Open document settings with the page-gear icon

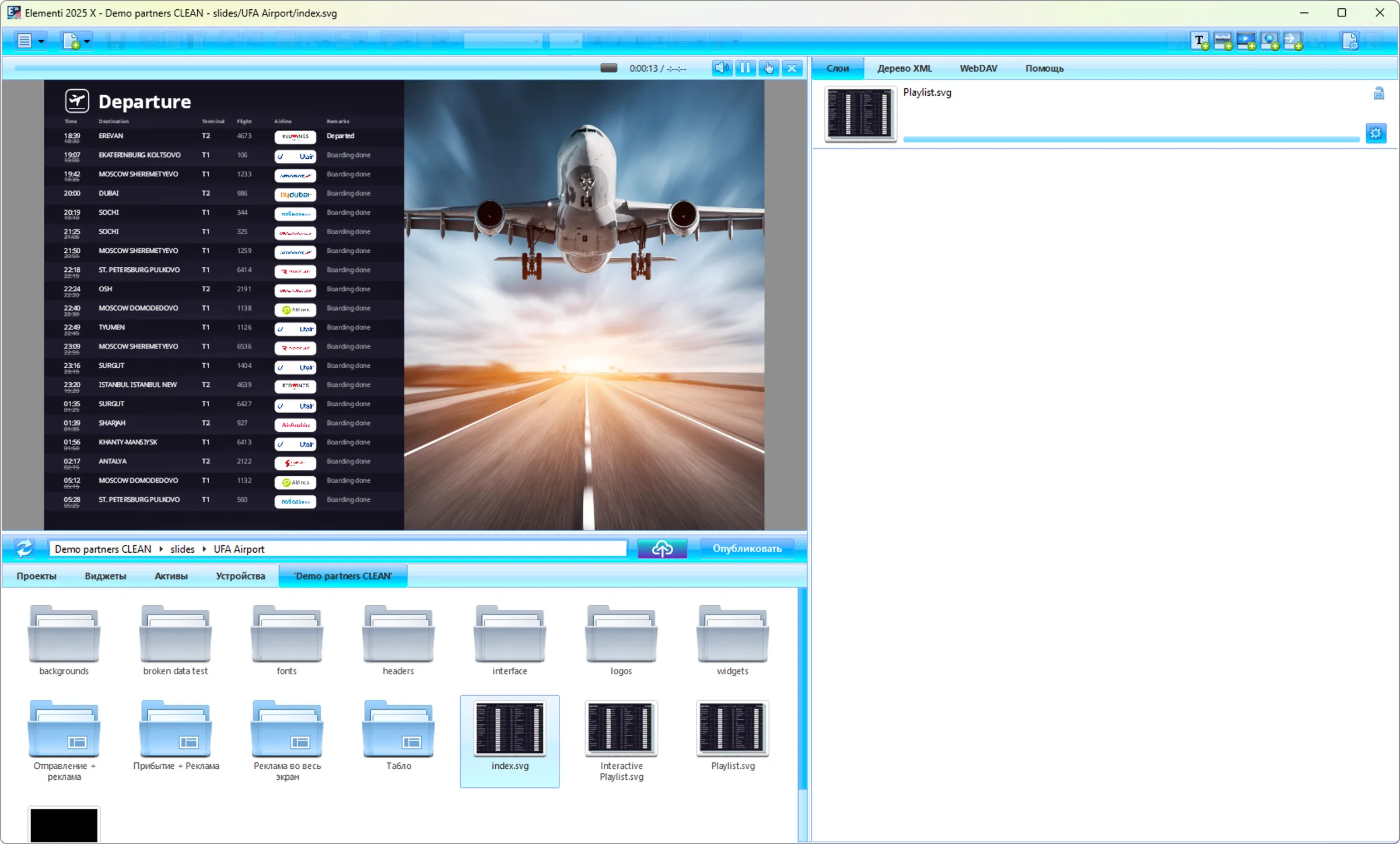tap(1350, 41)
